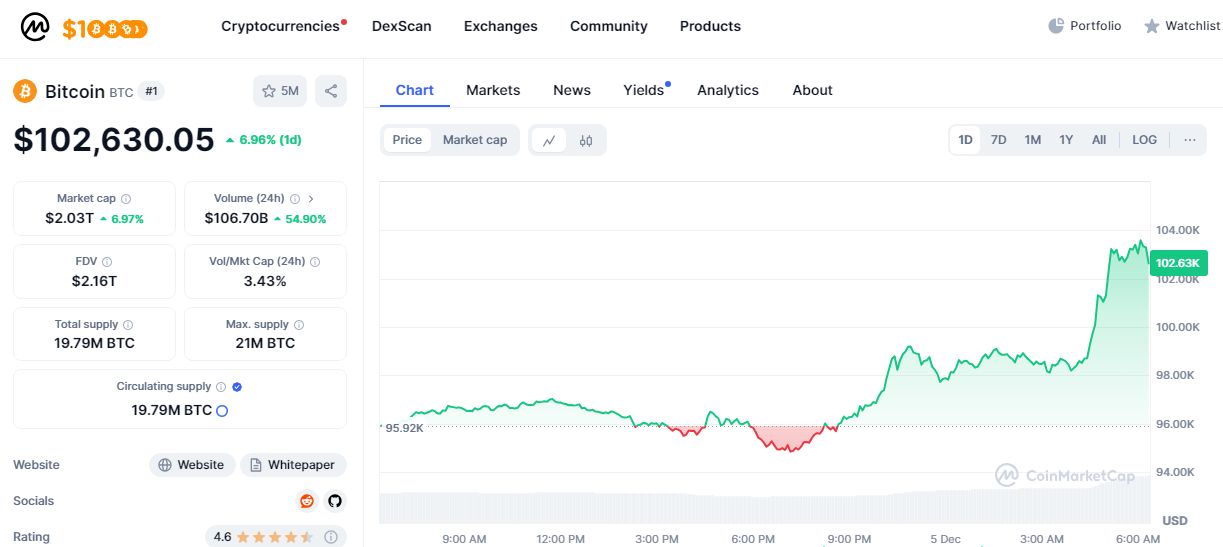This screenshot has height=547, width=1223.
Task: Toggle LOG scale on chart
Action: point(1144,140)
